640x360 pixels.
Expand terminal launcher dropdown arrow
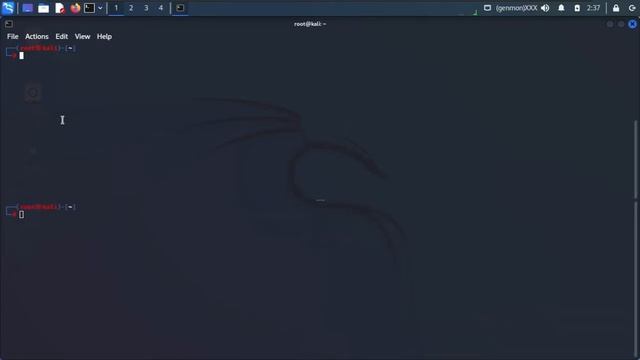[x=100, y=8]
